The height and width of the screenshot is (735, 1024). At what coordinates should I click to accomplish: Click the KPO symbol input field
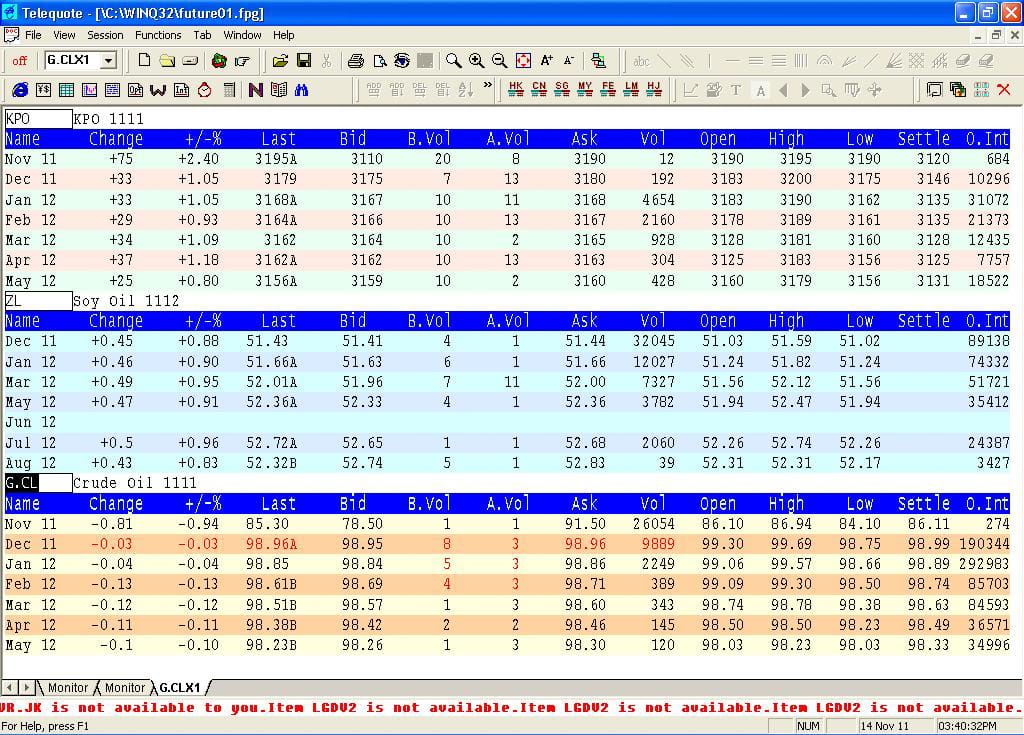[x=38, y=119]
